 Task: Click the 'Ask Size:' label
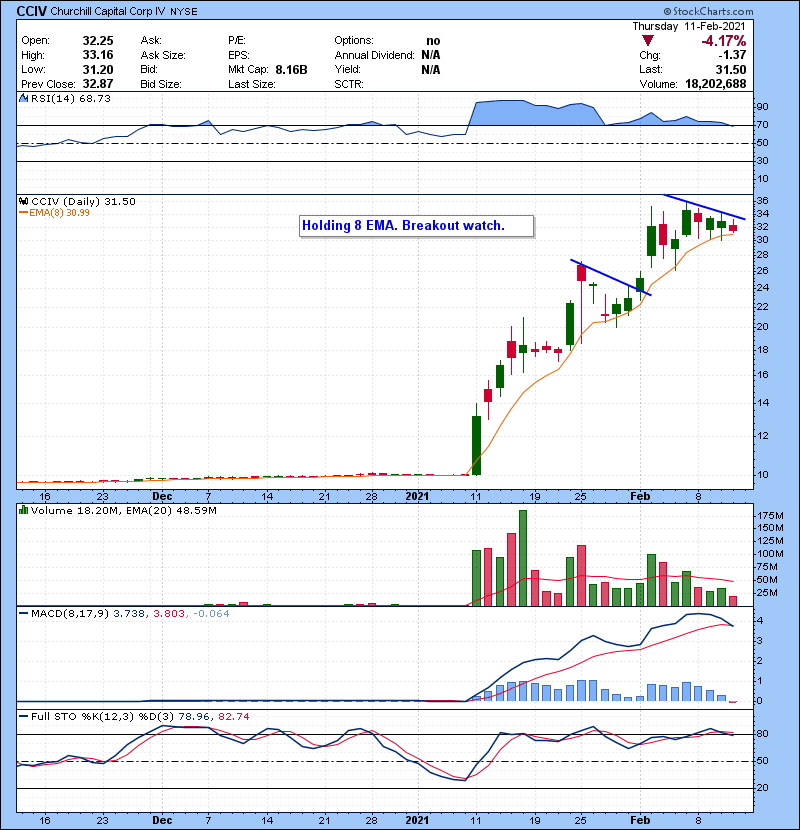click(x=163, y=55)
